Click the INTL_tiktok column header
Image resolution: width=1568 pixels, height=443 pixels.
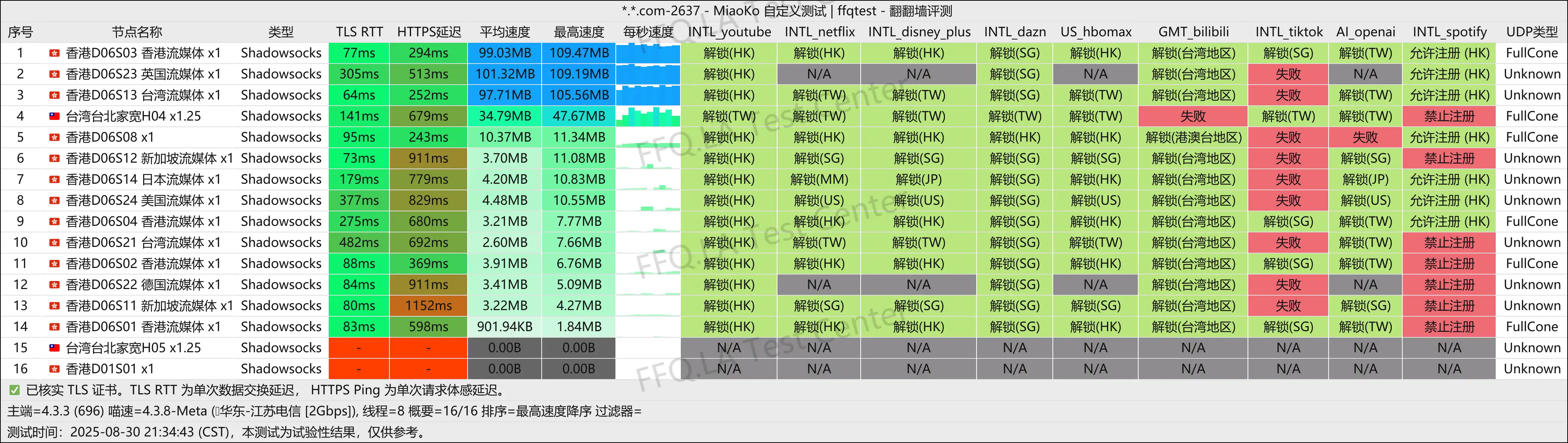[x=1289, y=32]
